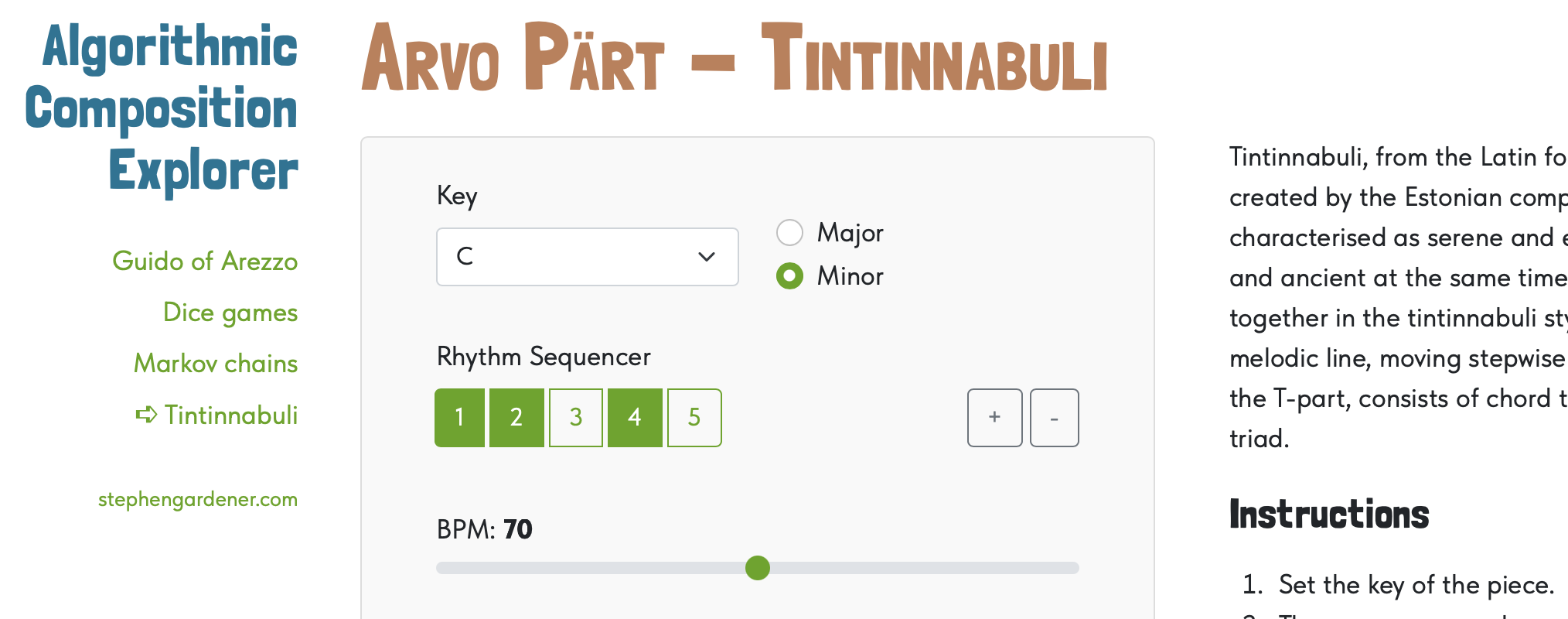The image size is (1568, 619).
Task: Go to the Dice games page
Action: (x=230, y=313)
